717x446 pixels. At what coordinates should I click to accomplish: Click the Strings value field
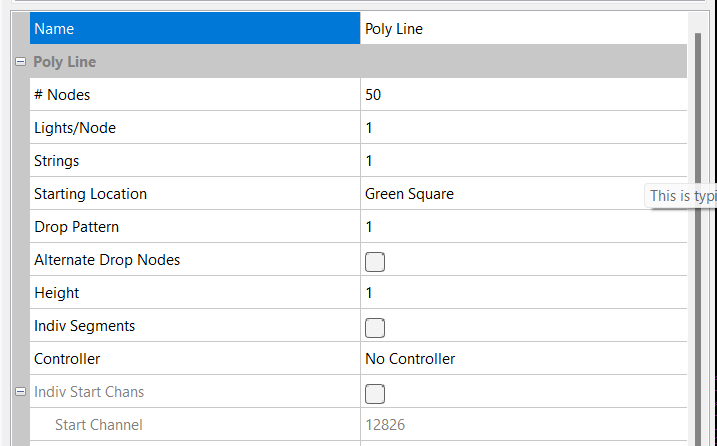(x=523, y=161)
